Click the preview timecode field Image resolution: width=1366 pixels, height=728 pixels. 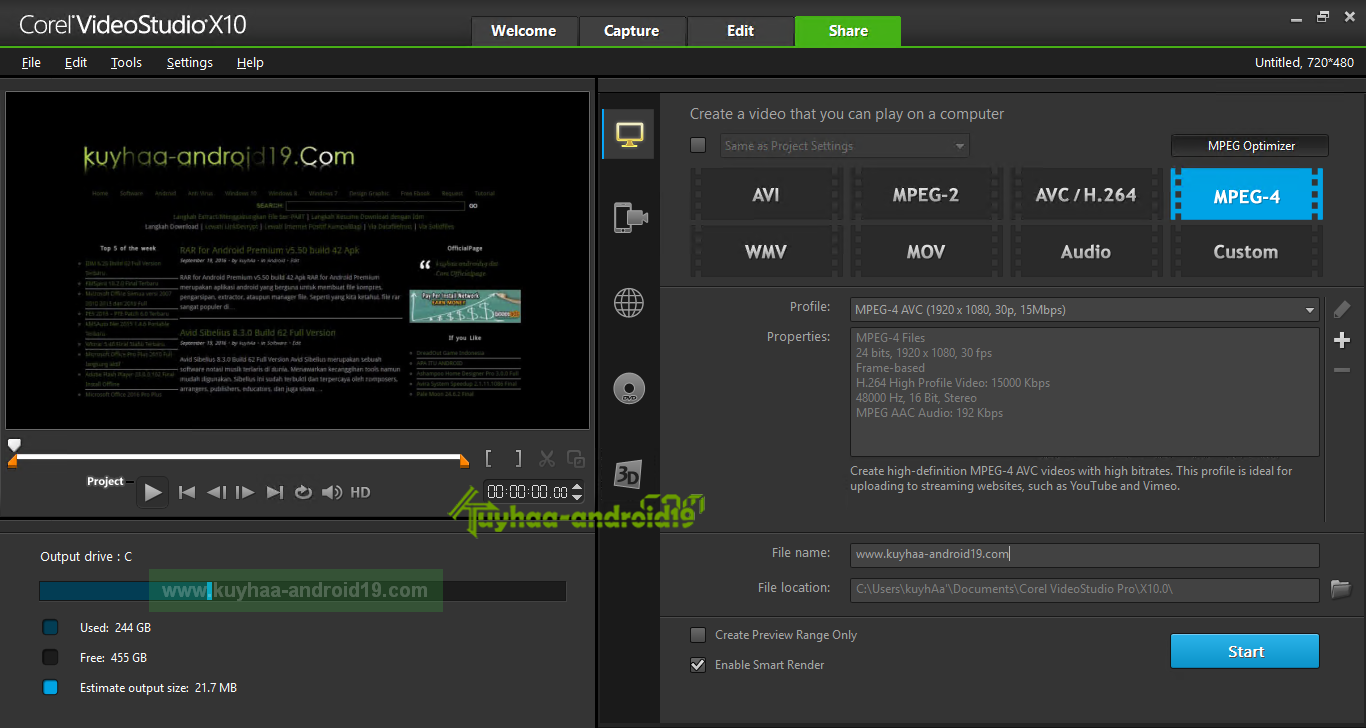click(527, 492)
